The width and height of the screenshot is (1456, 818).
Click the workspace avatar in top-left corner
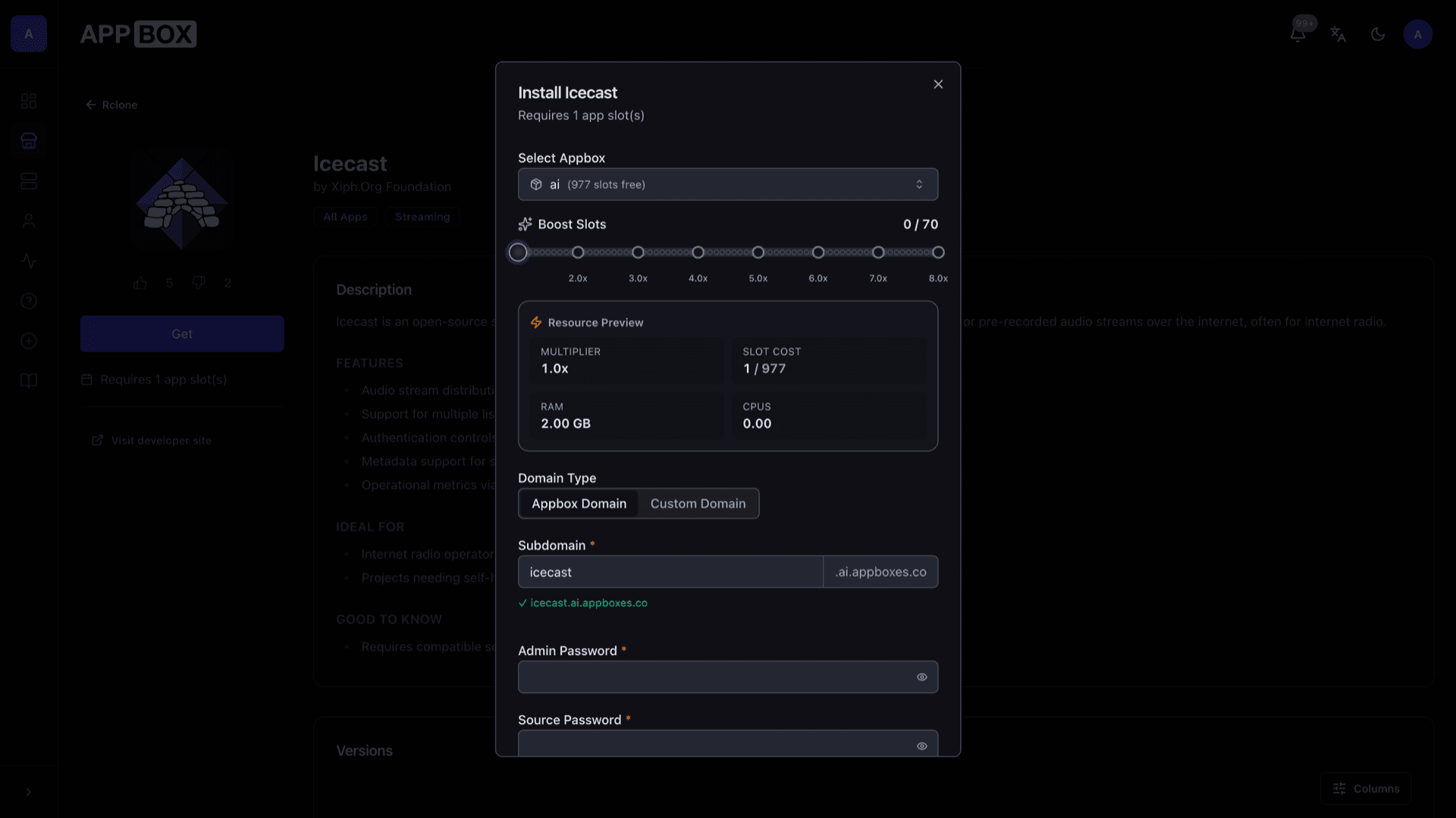click(x=29, y=34)
